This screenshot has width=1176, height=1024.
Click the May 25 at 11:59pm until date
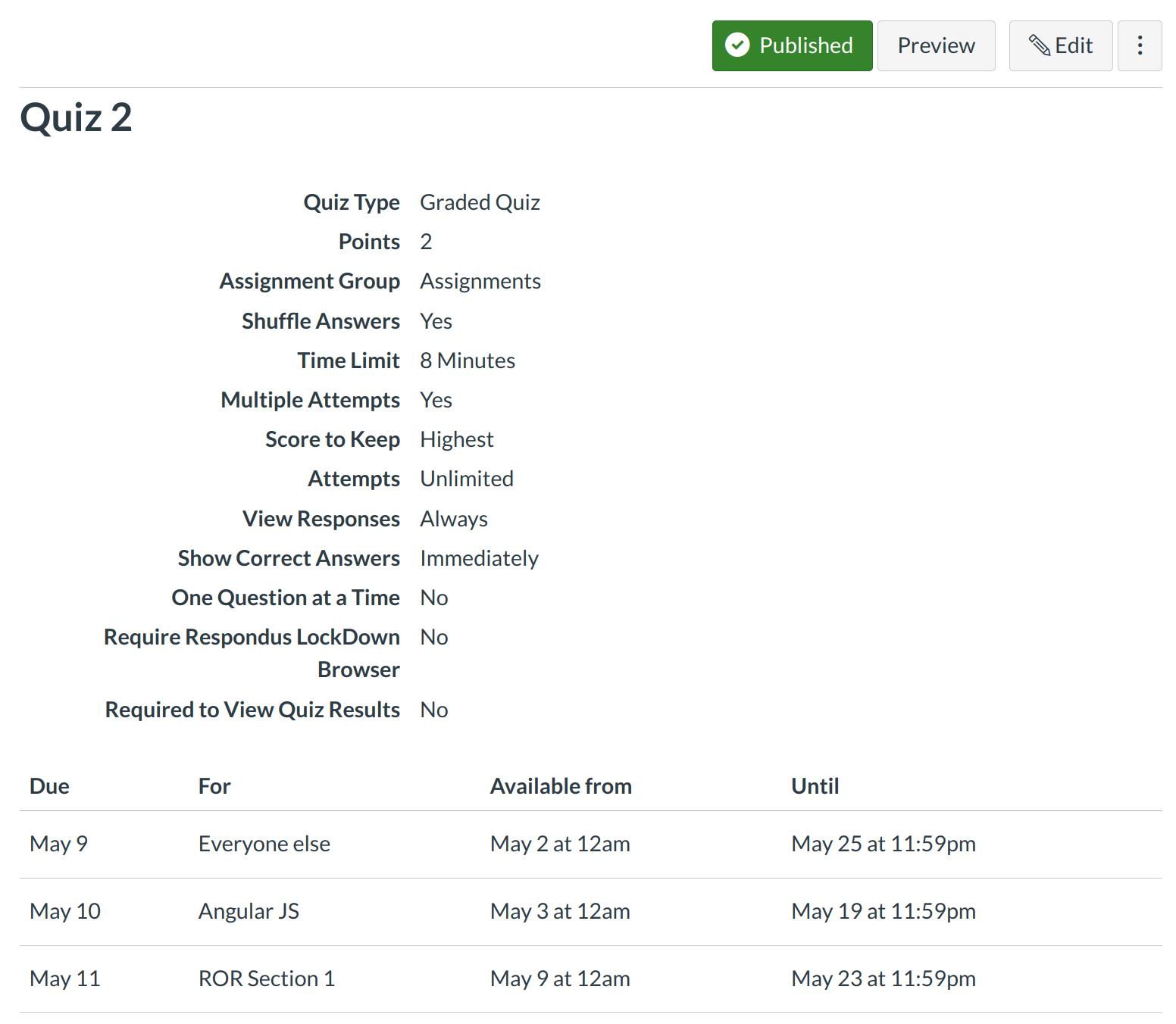point(883,844)
